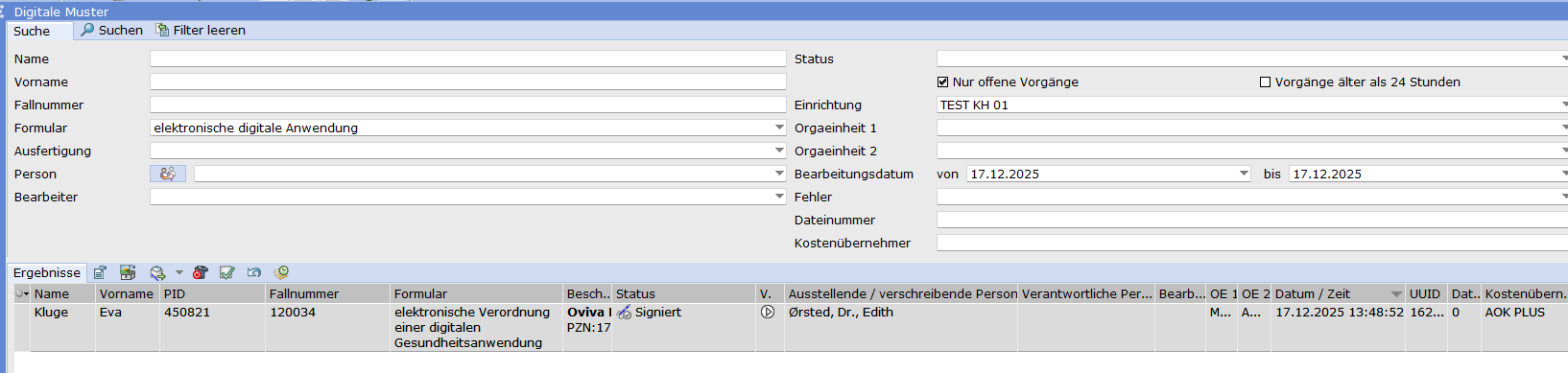1568x373 pixels.
Task: Click the circled play icon in V. column
Action: pyautogui.click(x=768, y=313)
